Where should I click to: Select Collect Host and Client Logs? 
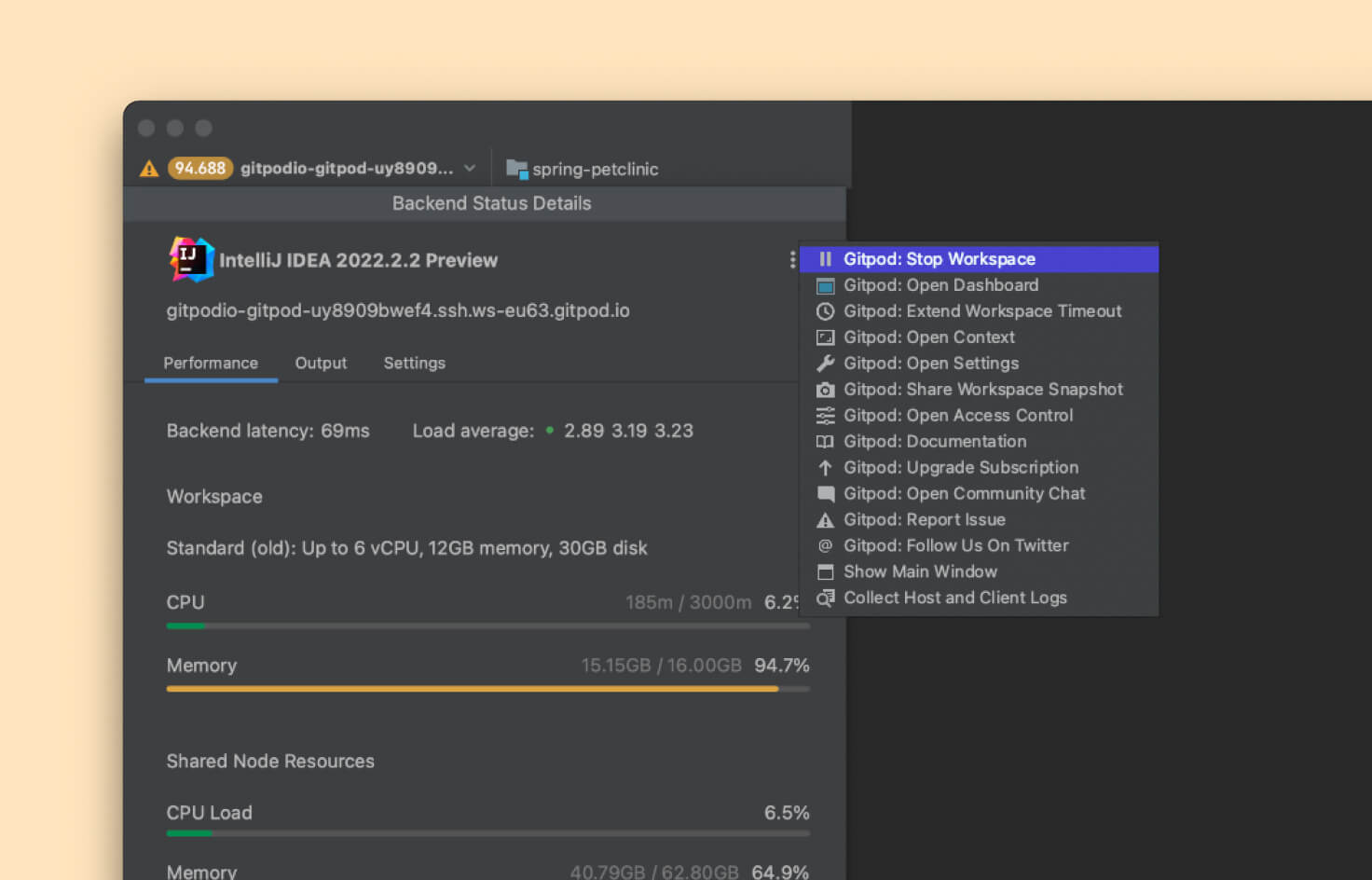coord(979,598)
